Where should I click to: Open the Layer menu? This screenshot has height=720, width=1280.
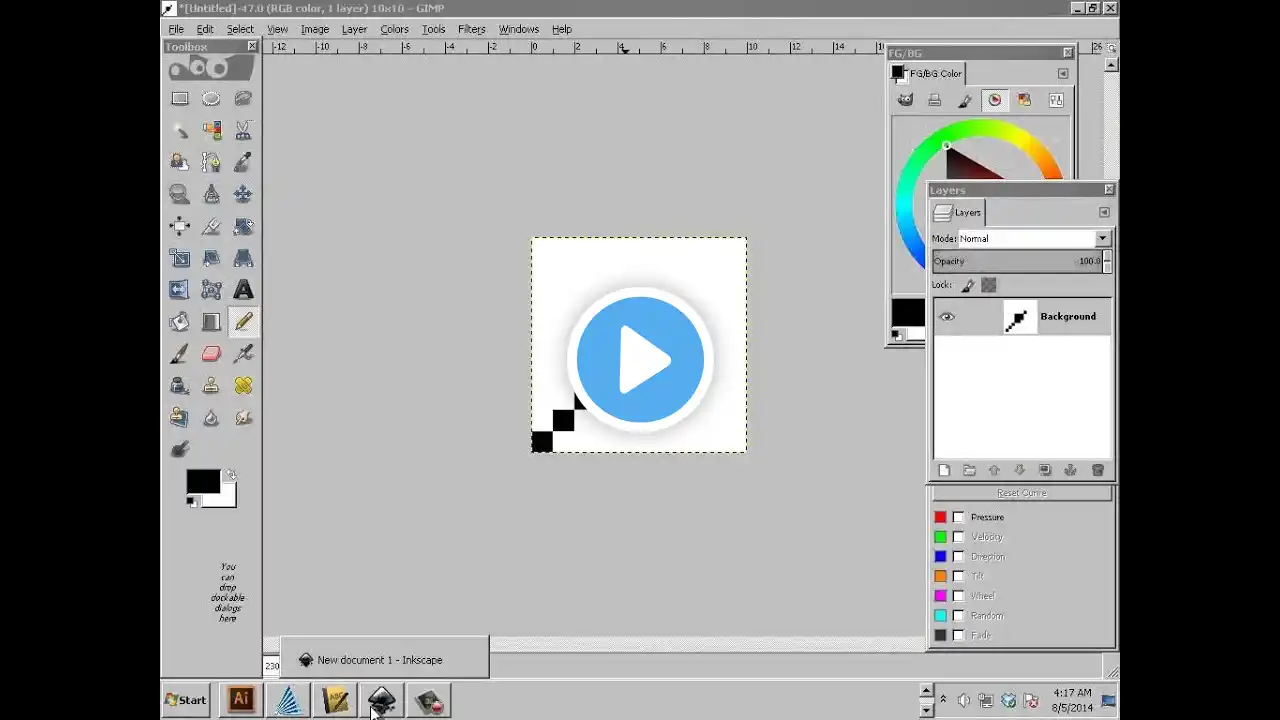pyautogui.click(x=354, y=29)
